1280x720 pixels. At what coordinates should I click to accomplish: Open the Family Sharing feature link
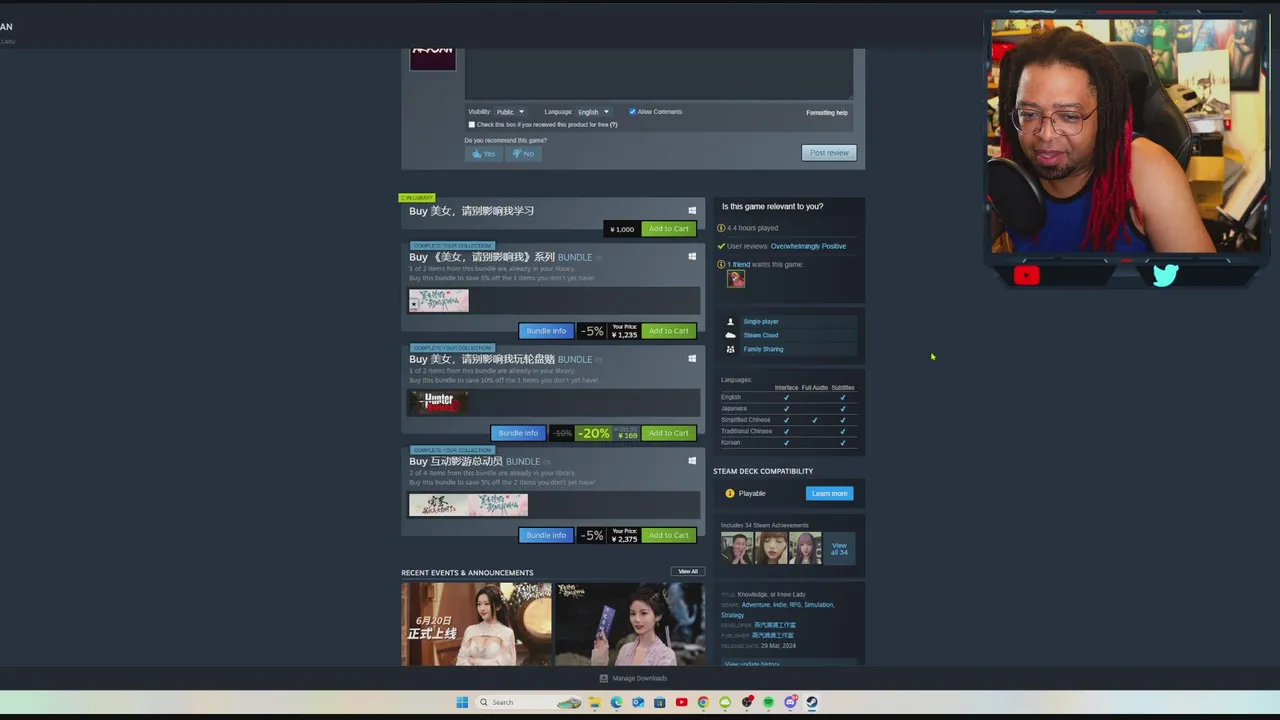pos(763,349)
